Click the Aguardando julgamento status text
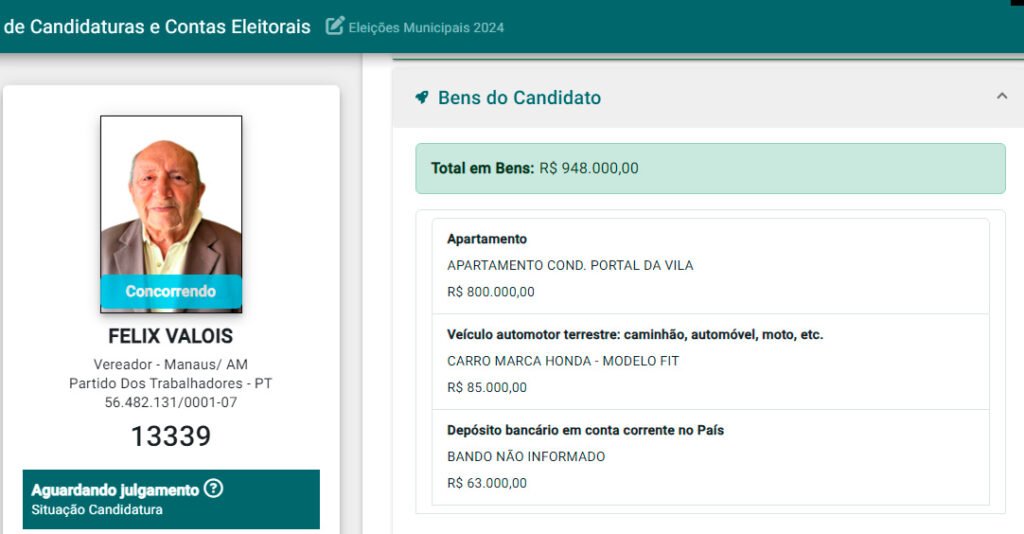 pos(115,490)
